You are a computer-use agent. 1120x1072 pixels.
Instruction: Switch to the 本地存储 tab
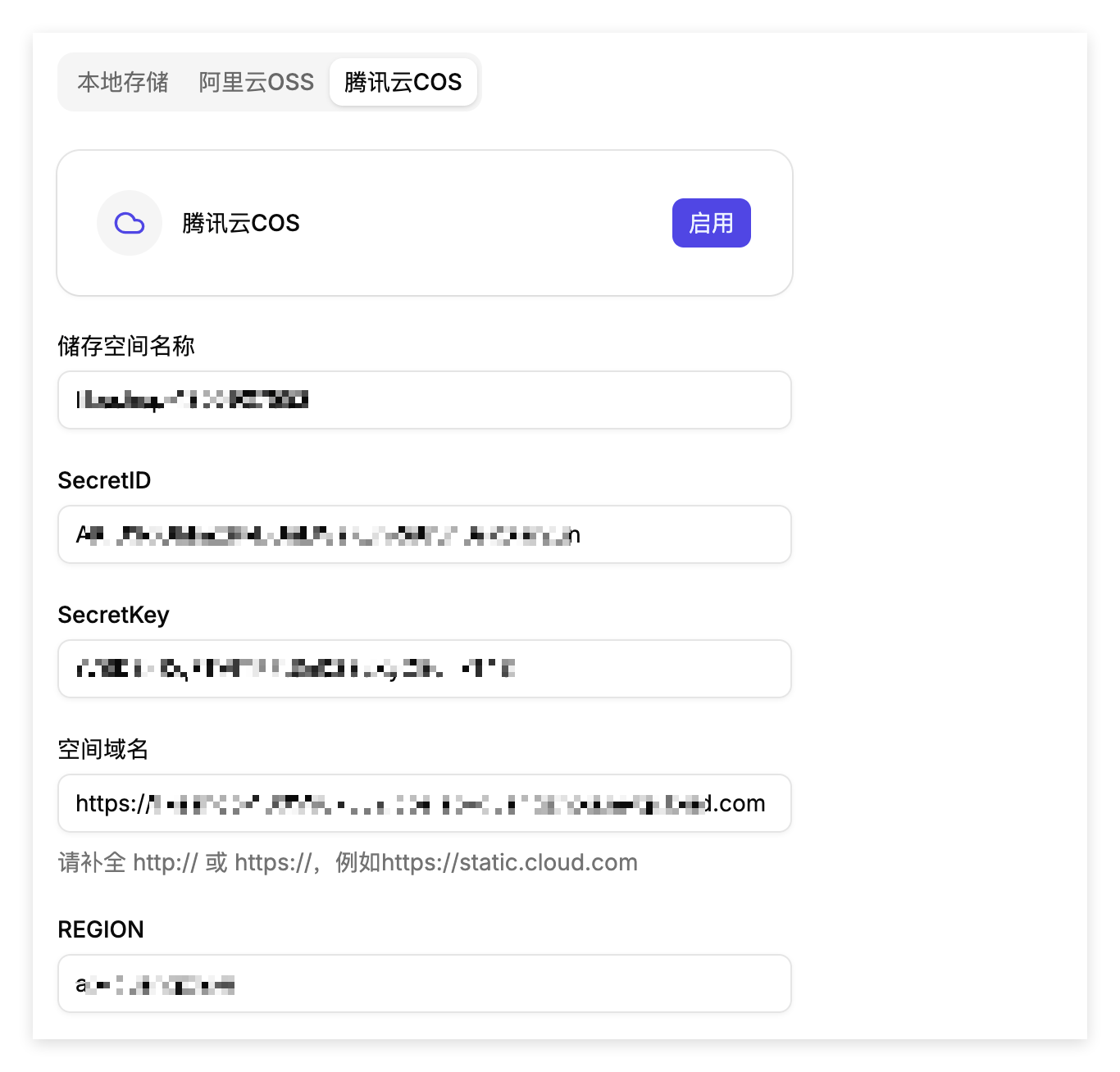pos(123,82)
